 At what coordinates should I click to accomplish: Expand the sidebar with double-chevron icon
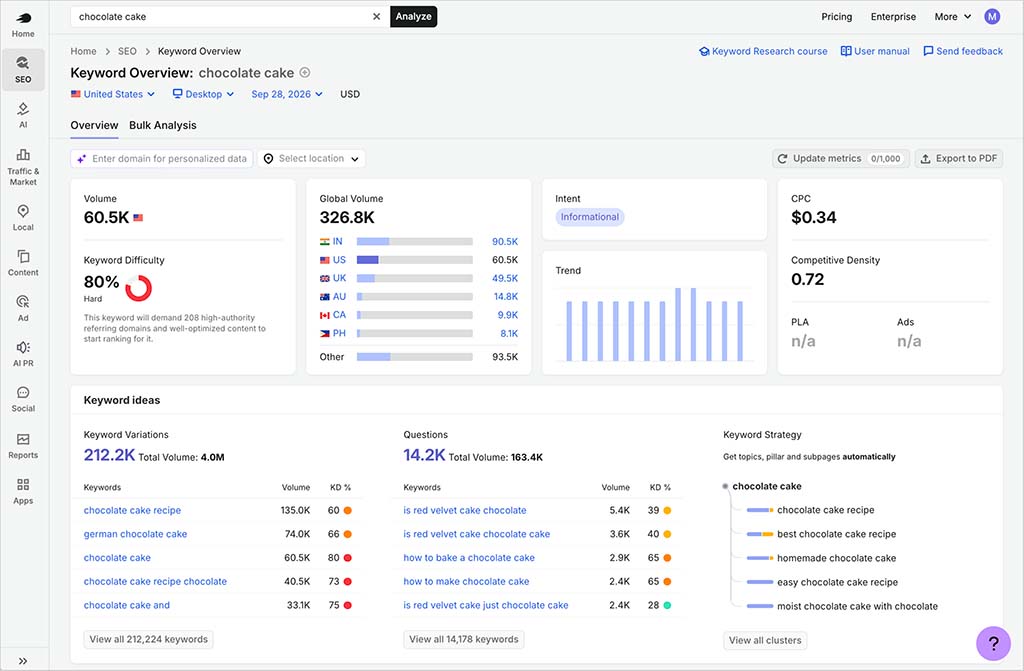click(23, 661)
